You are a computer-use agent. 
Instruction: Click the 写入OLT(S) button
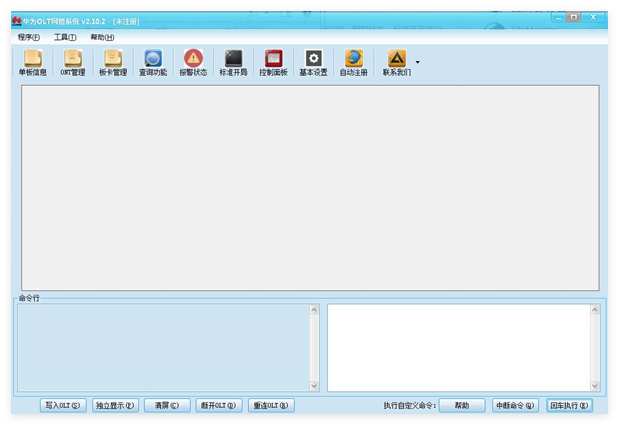[x=63, y=405]
